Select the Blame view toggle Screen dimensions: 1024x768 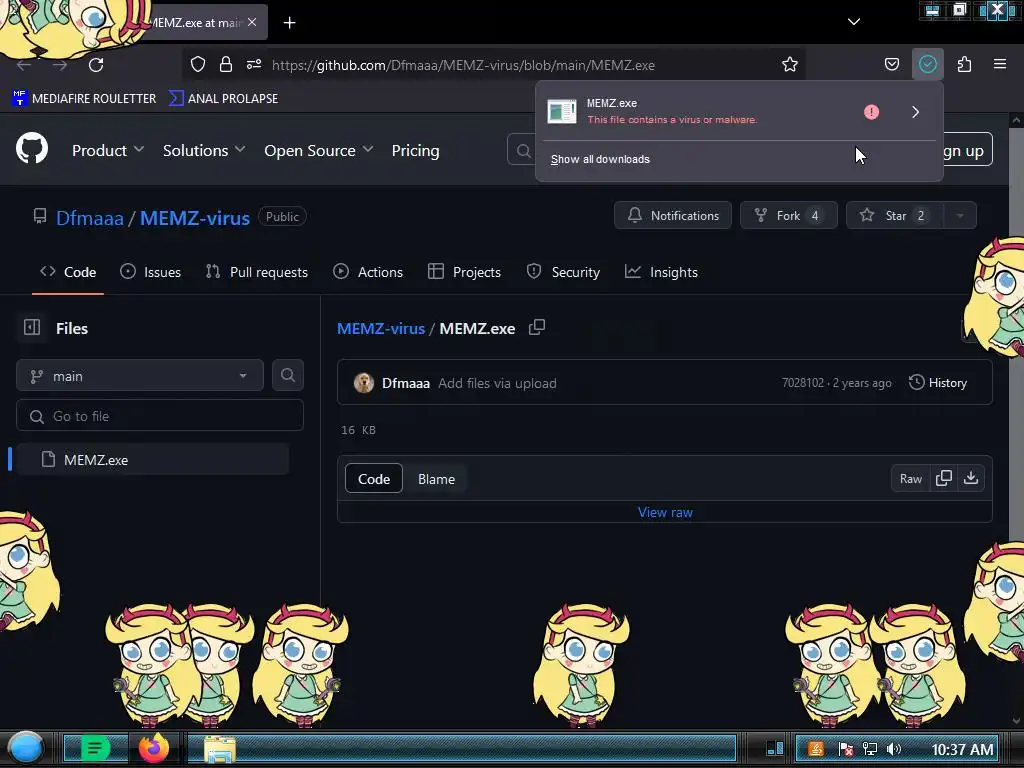coord(436,479)
